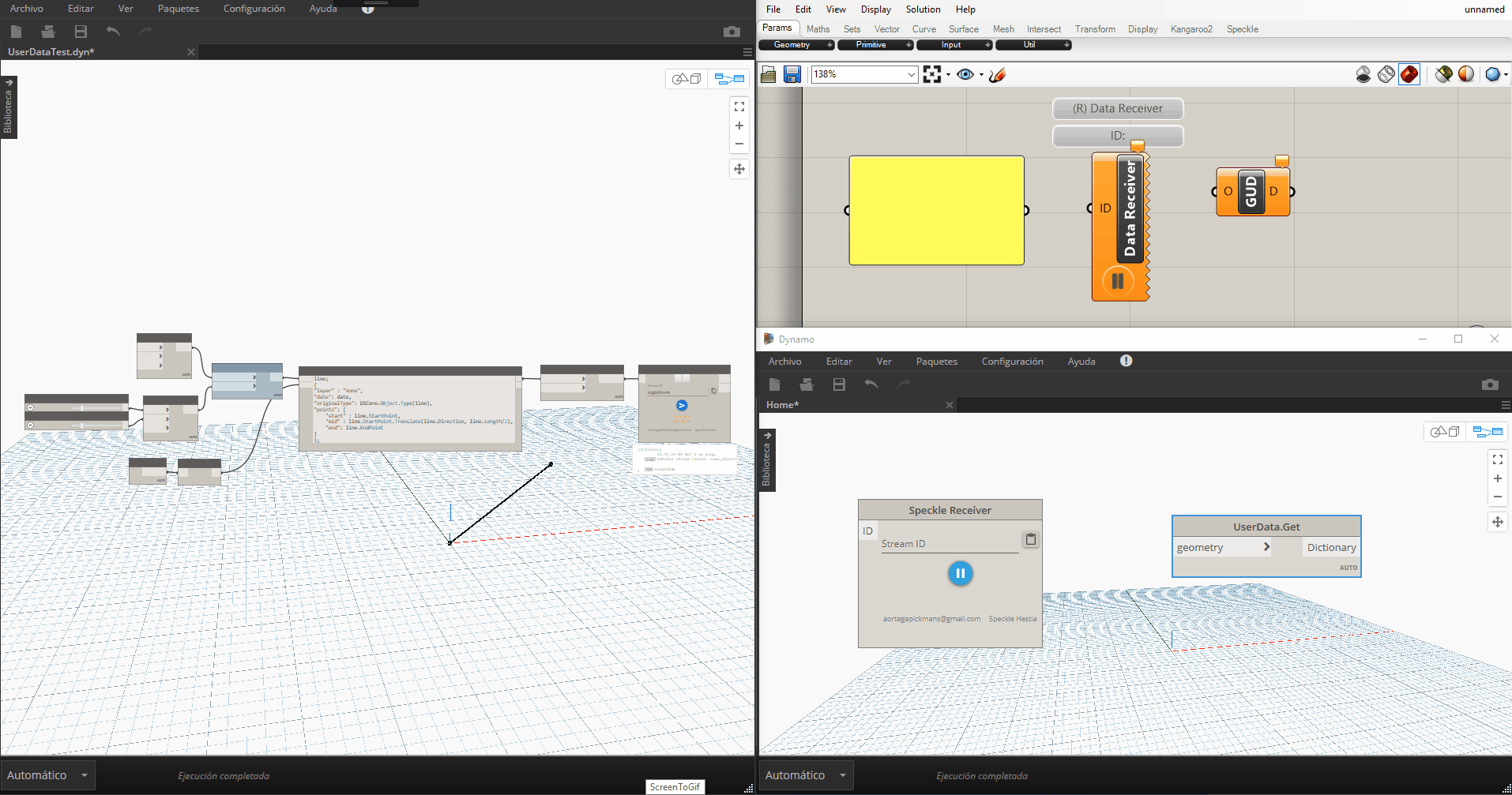Click Open file icon in left Dynamo toolbar

pos(48,32)
